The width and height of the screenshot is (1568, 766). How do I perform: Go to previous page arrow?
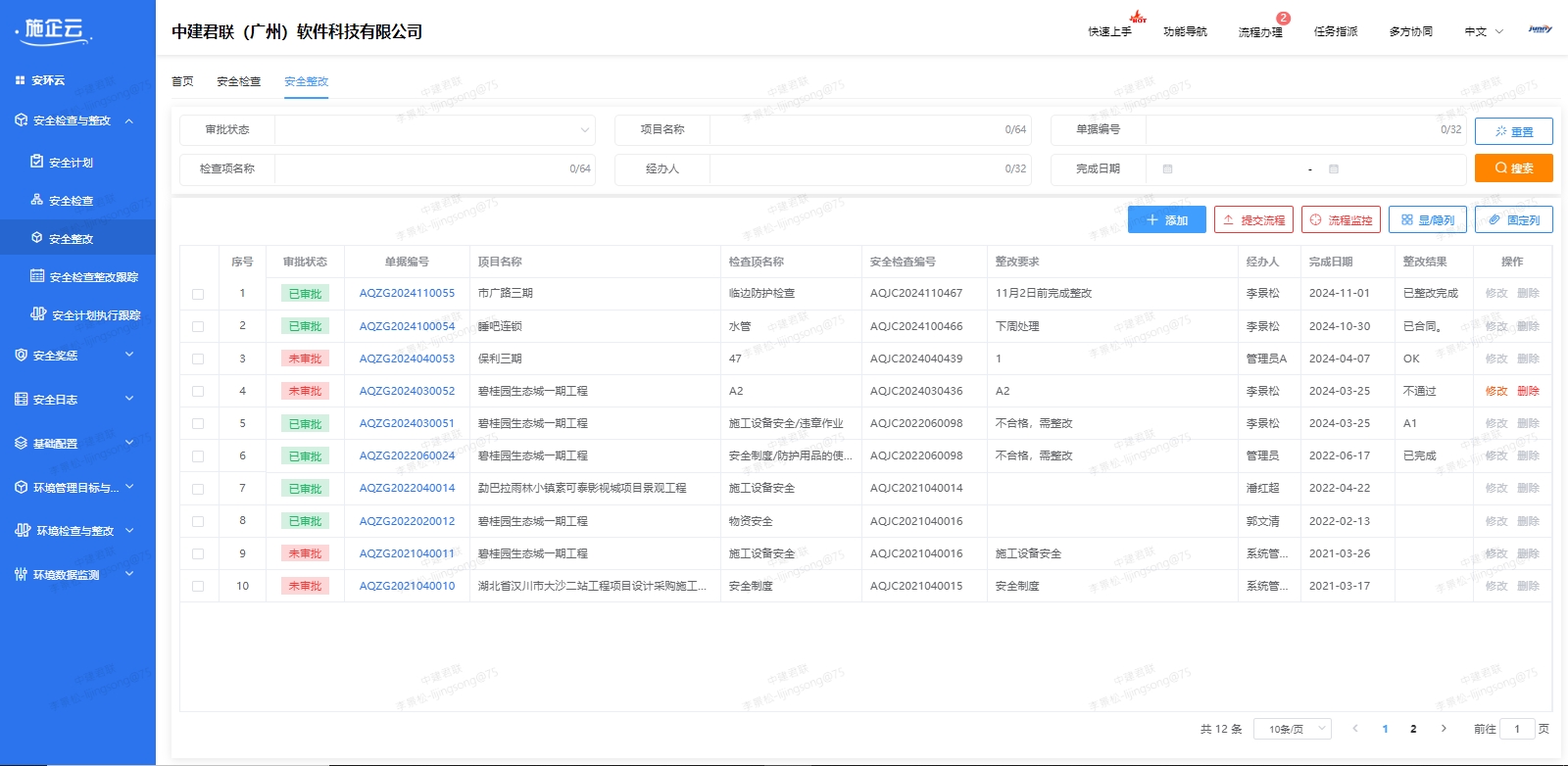tap(1355, 728)
